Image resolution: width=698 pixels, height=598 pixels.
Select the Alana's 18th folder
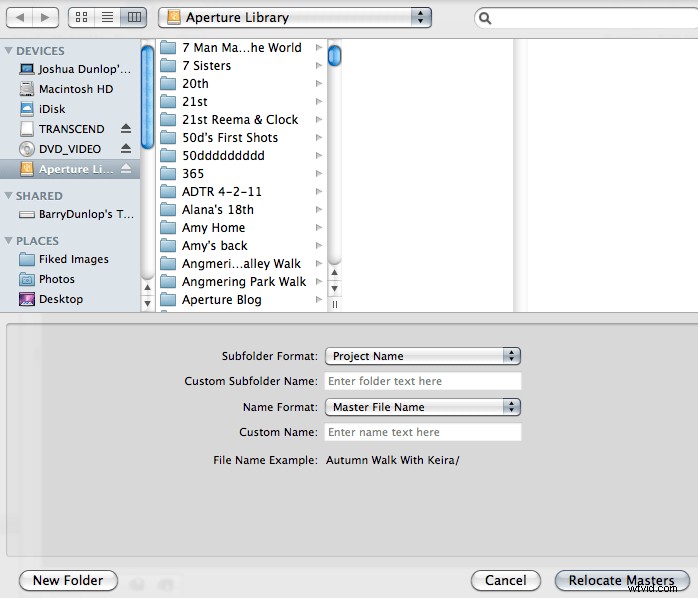coord(241,210)
